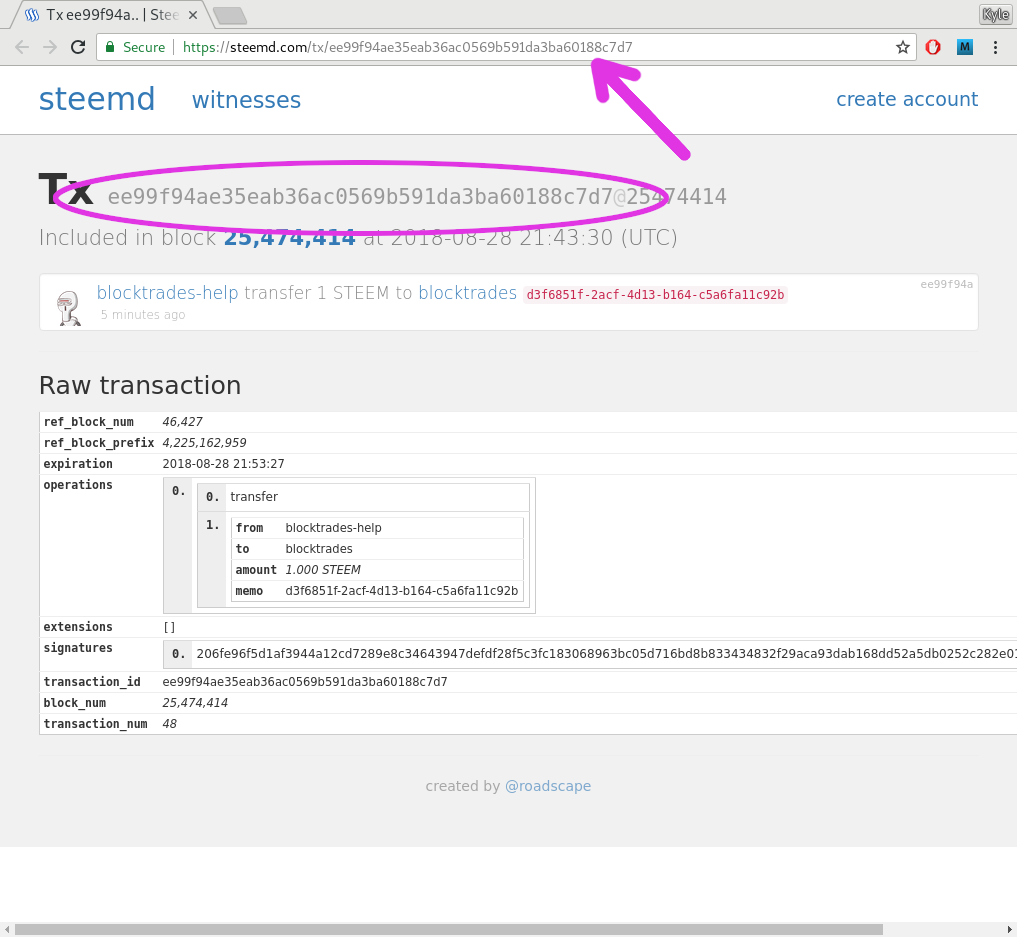Close the Tx ee99f94a browser tab
Screen dimensions: 1017x937
(193, 15)
